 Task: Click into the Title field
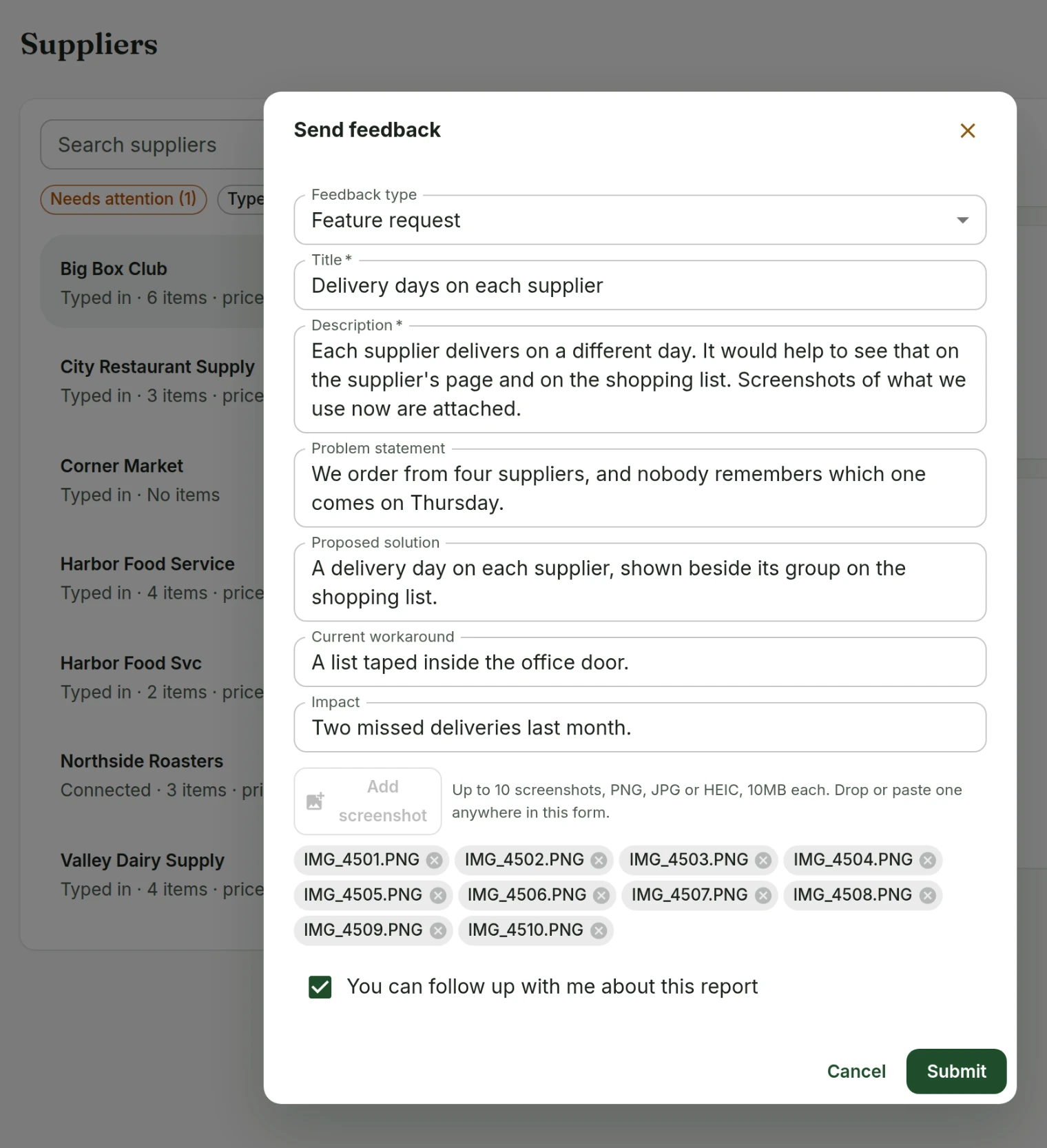pyautogui.click(x=640, y=285)
